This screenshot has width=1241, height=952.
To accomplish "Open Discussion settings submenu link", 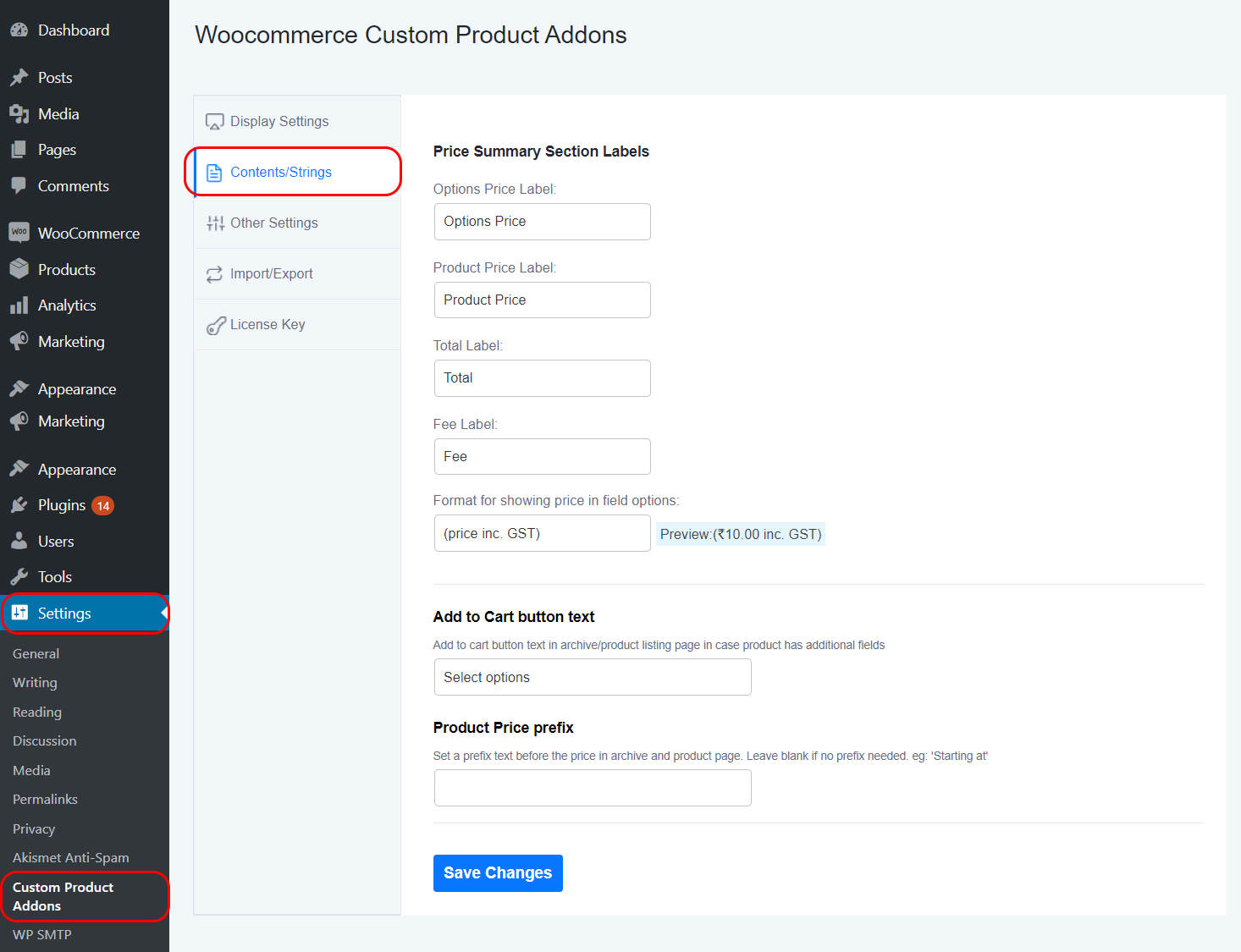I will click(x=45, y=741).
